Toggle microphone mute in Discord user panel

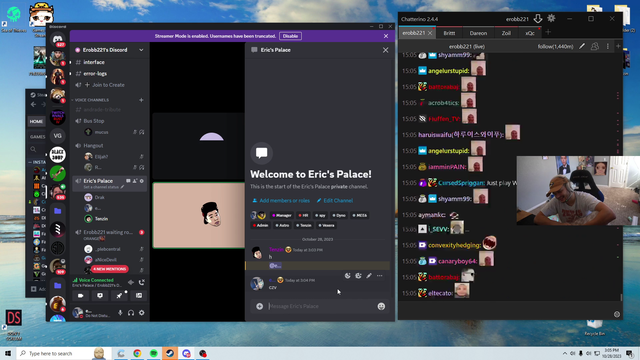point(120,313)
